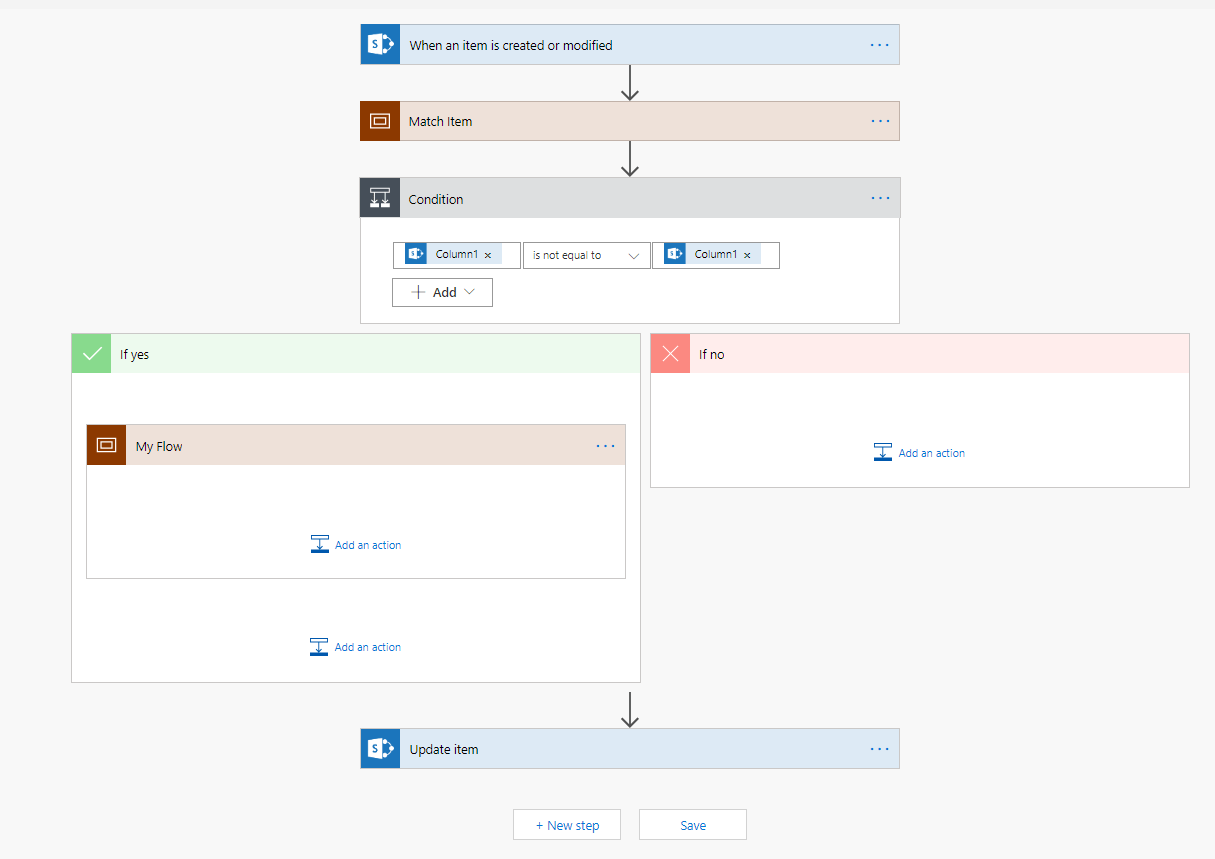The height and width of the screenshot is (859, 1215).
Task: Select the If no branch header
Action: [x=920, y=354]
